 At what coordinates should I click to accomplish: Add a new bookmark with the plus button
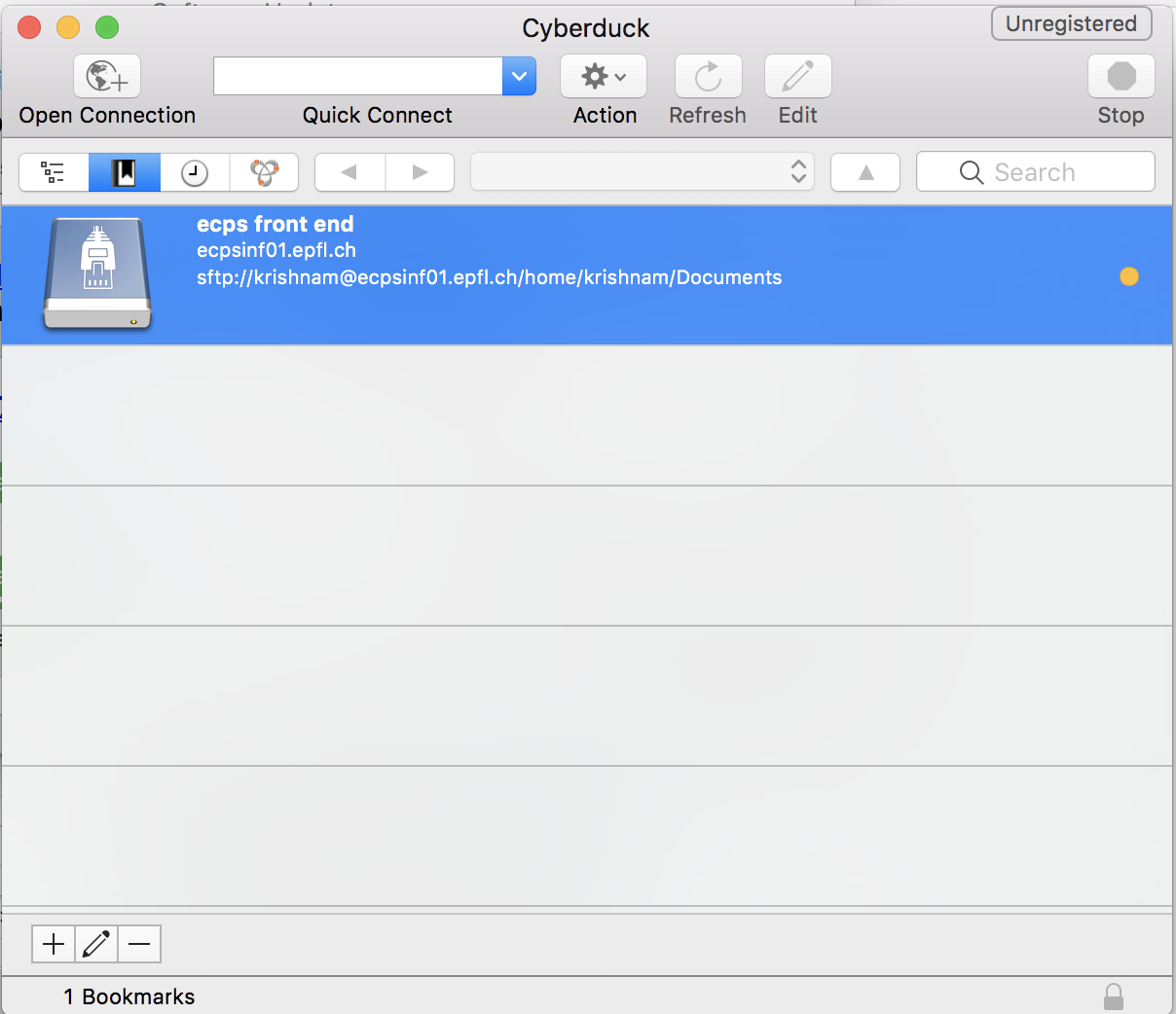pos(54,944)
